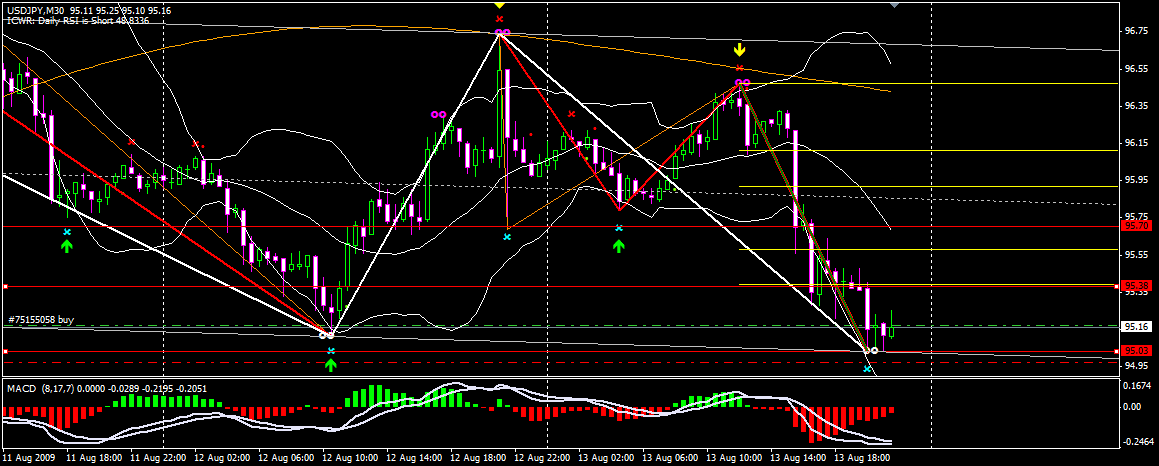Click the cyan cross under the 12 Aug 18:00 spike
1159x466 pixels.
[507, 237]
